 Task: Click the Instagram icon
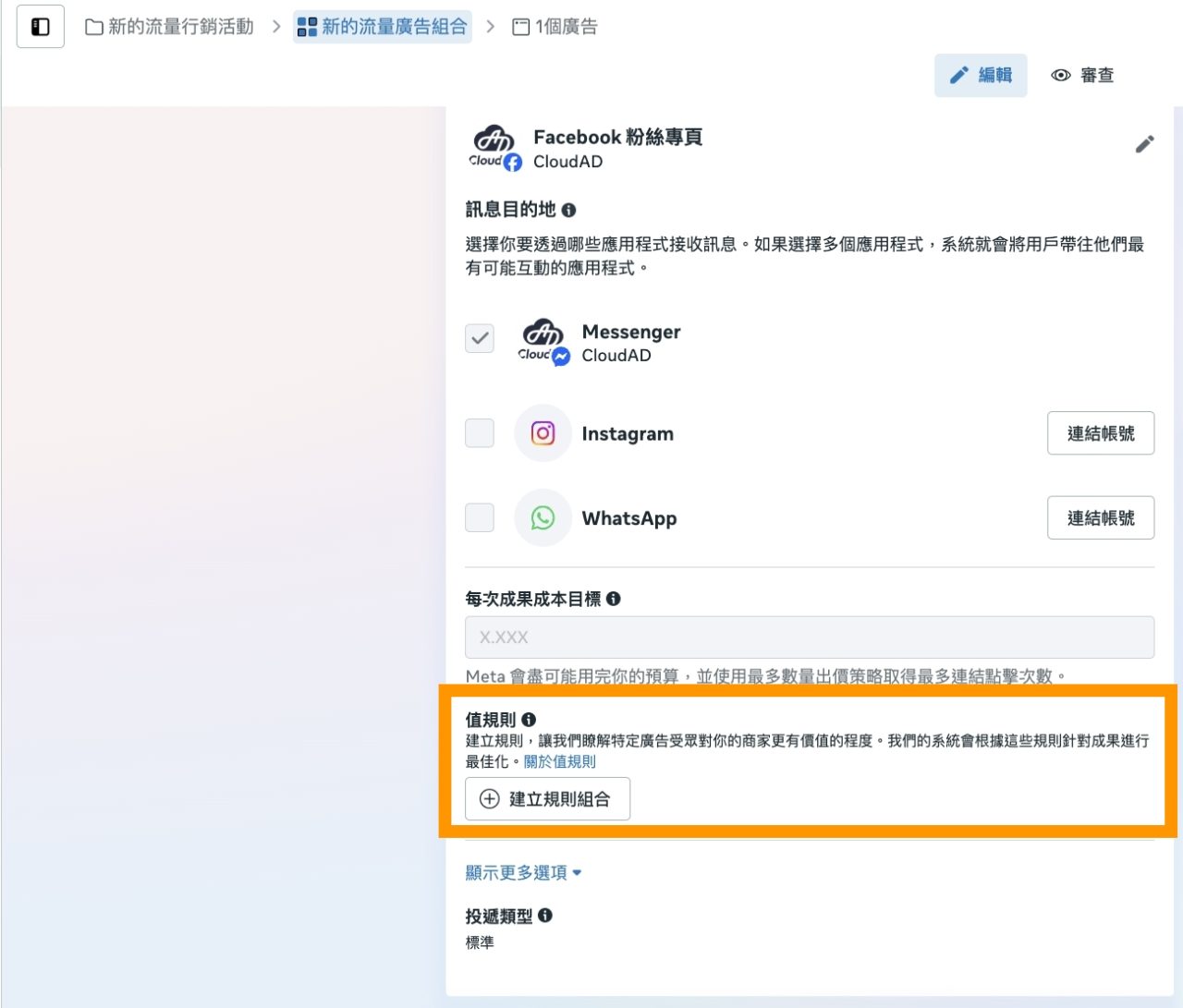click(543, 432)
